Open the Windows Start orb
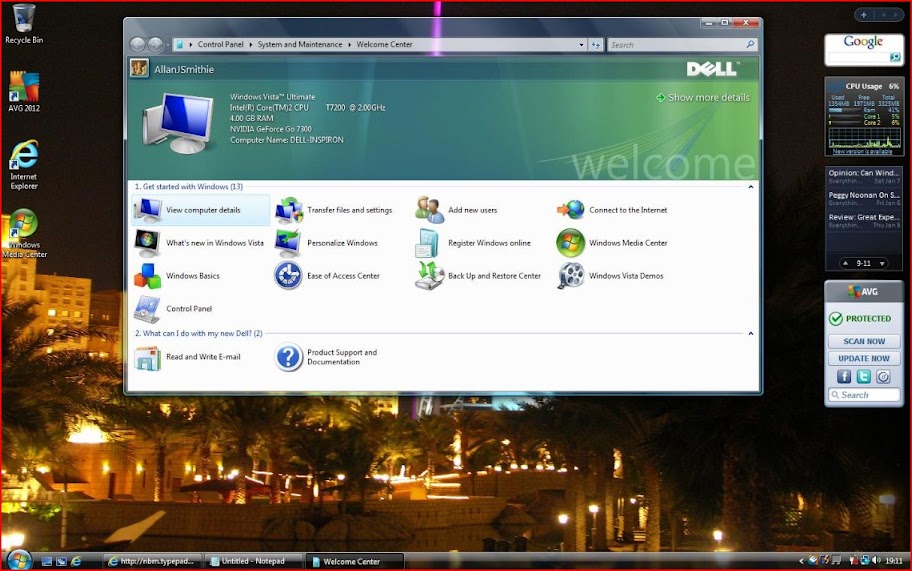Viewport: 912px width, 571px height. [19, 560]
